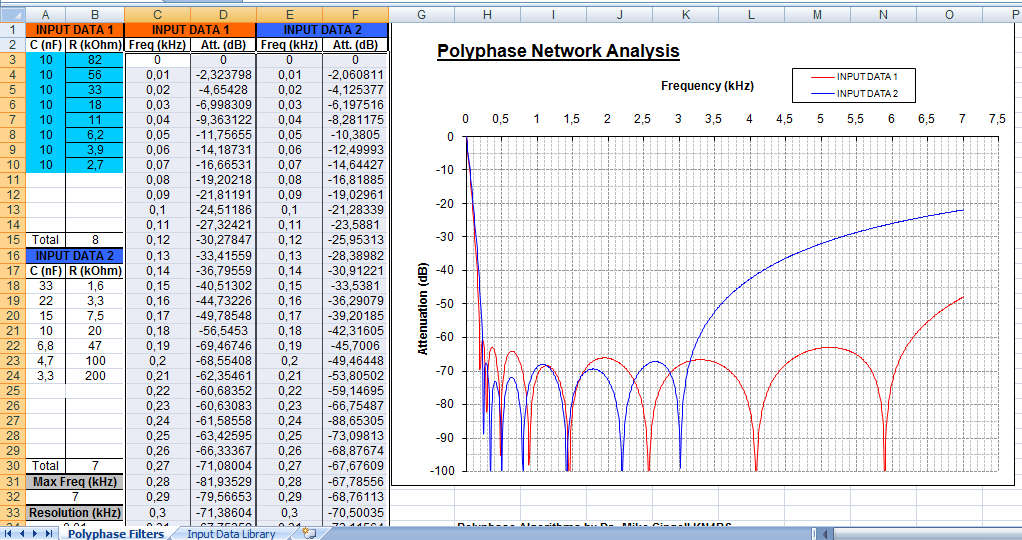The height and width of the screenshot is (540, 1022).
Task: Go to next sheet using tab arrow
Action: (36, 533)
